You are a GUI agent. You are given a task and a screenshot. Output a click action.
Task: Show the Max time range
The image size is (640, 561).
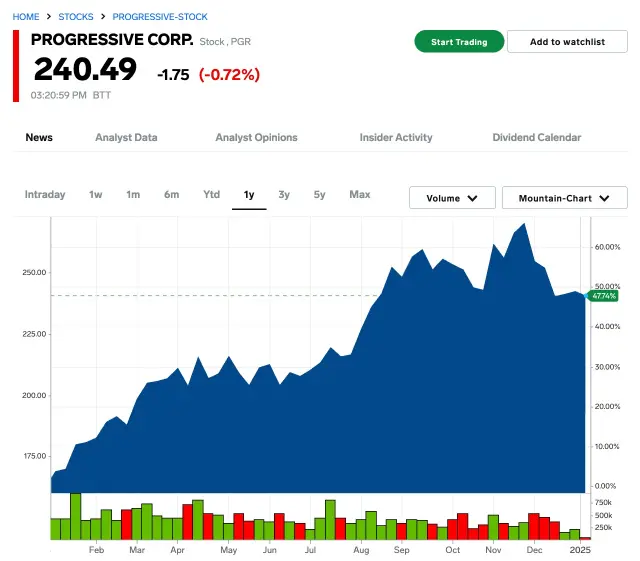click(360, 194)
